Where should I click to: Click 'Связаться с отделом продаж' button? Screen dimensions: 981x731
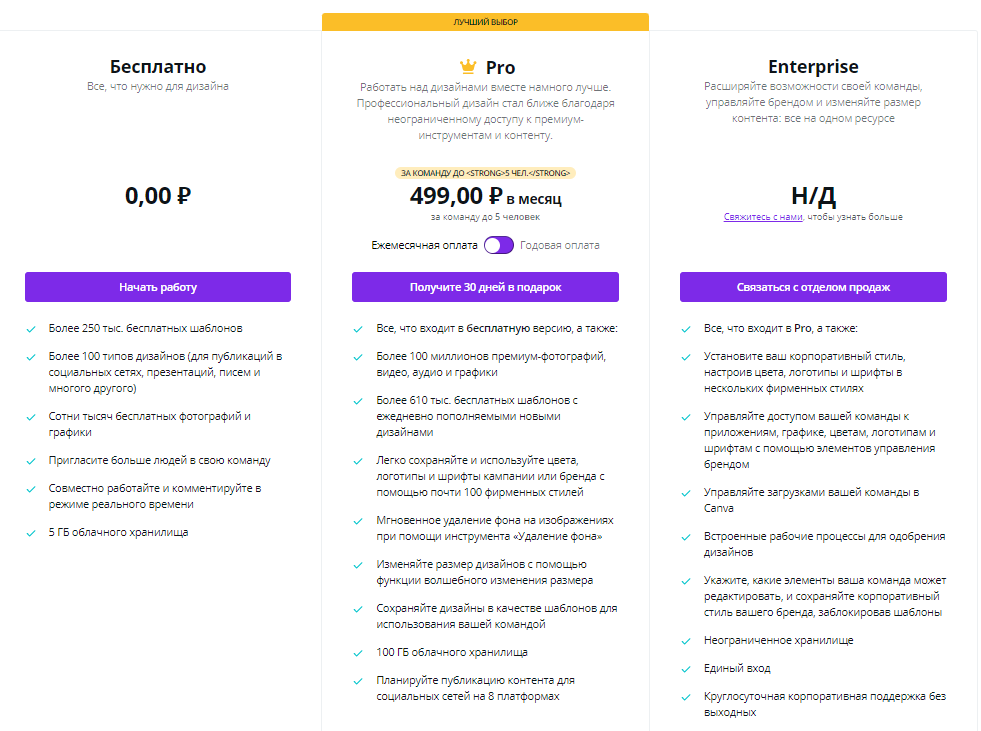coord(813,287)
